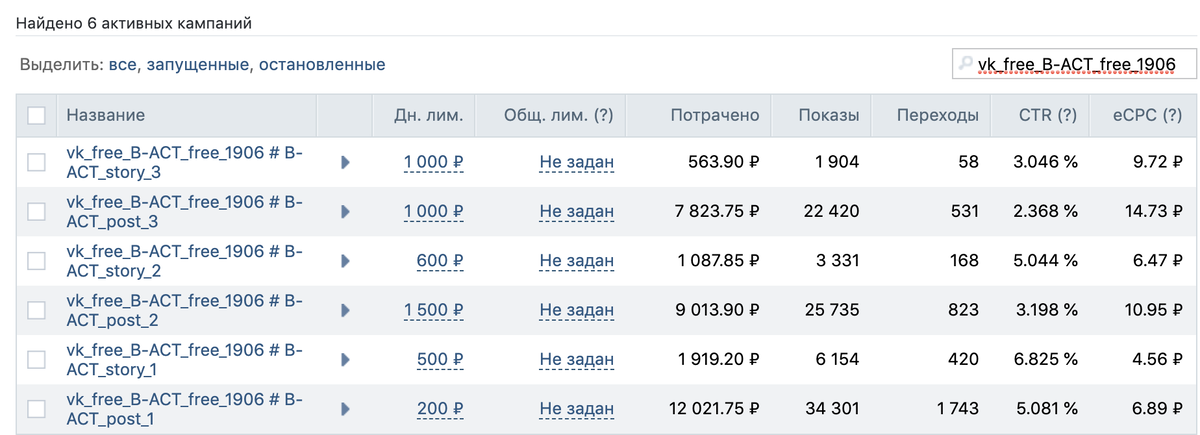Click the 'остановленные' filter link
This screenshot has height=435, width=1200.
(x=322, y=64)
